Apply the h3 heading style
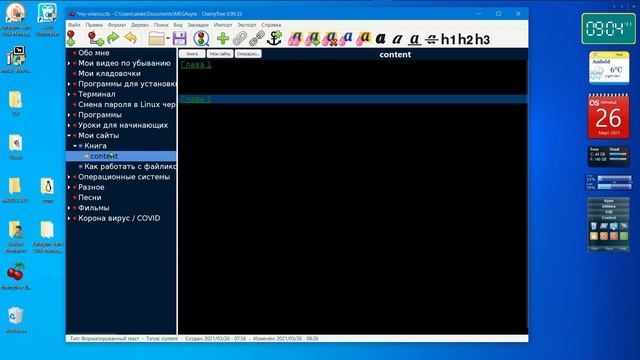Screen dimensions: 640x360 (482, 40)
